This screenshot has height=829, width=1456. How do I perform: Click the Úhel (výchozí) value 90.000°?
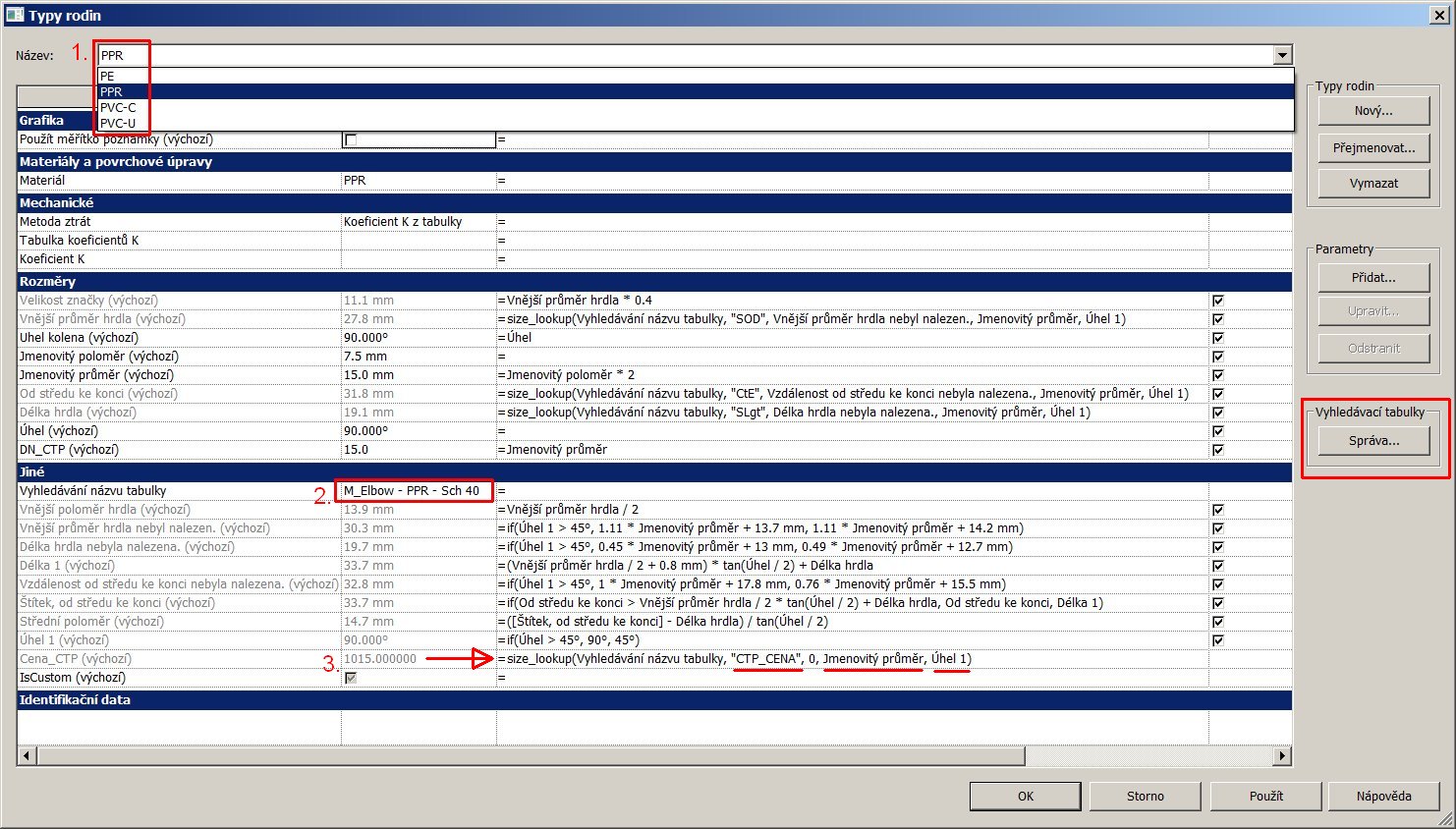coord(419,431)
